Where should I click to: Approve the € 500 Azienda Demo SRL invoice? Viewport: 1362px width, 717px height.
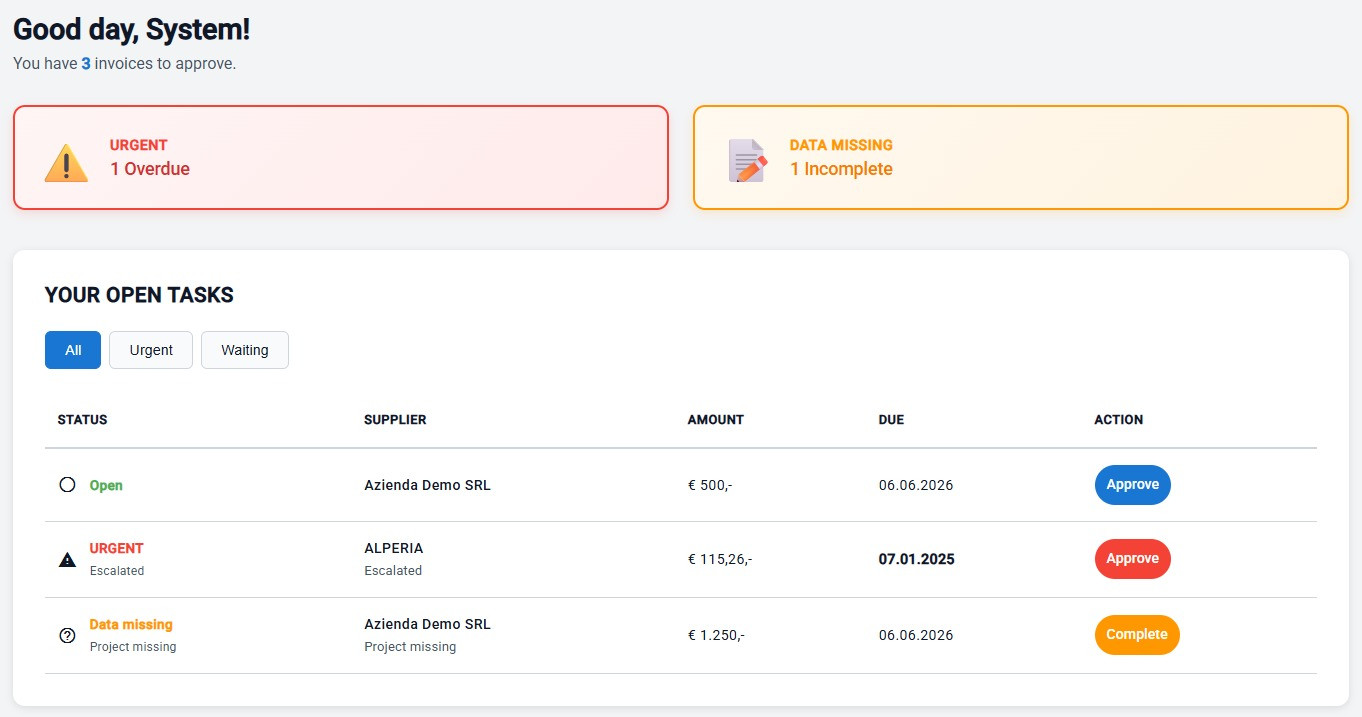pos(1132,485)
